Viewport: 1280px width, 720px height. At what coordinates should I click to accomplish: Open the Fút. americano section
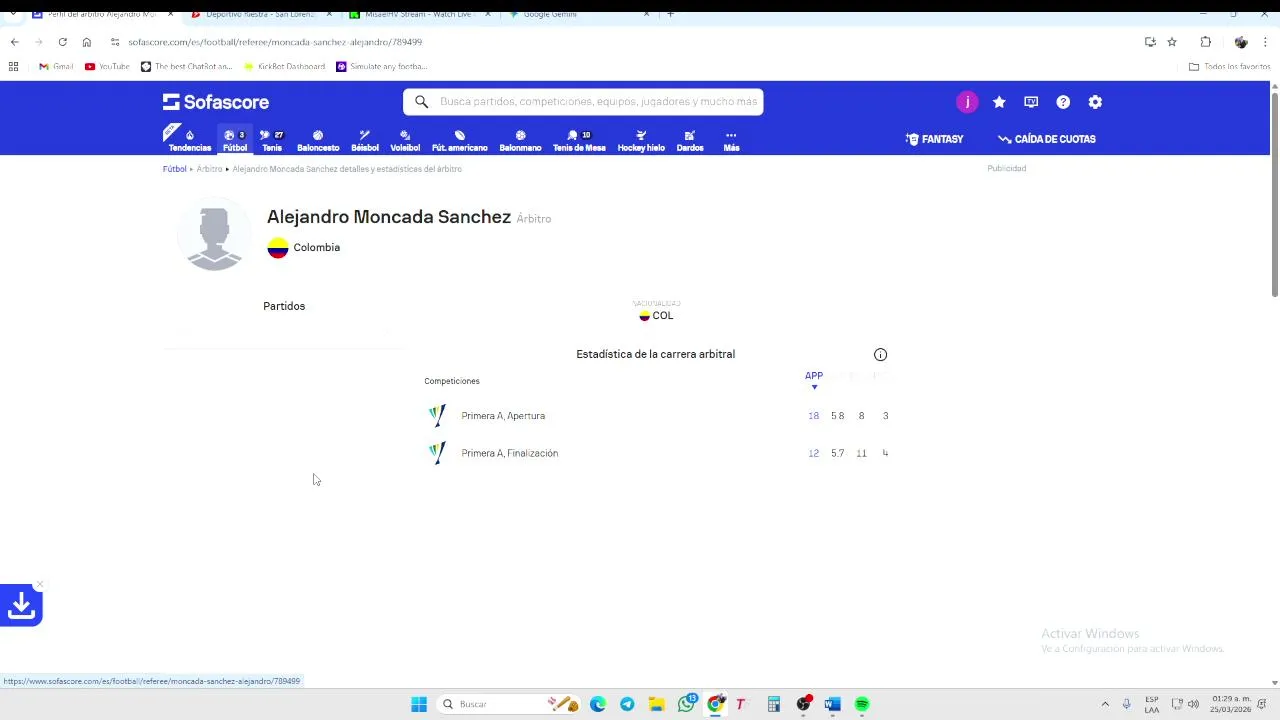coord(459,140)
